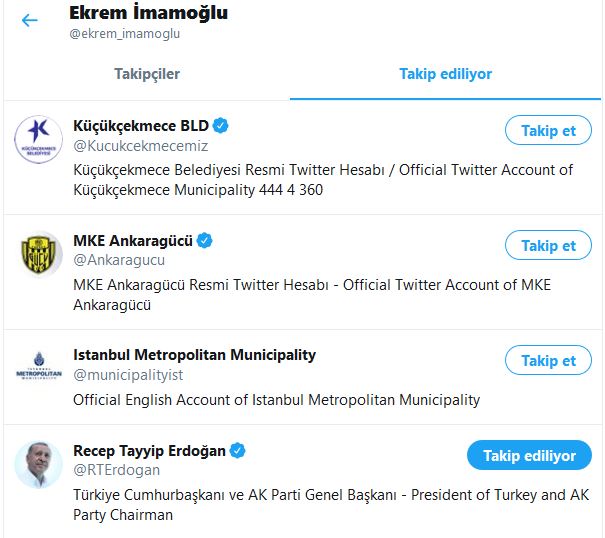This screenshot has height=538, width=605.
Task: Click the Ekrem İmamoğlu header name
Action: [149, 13]
